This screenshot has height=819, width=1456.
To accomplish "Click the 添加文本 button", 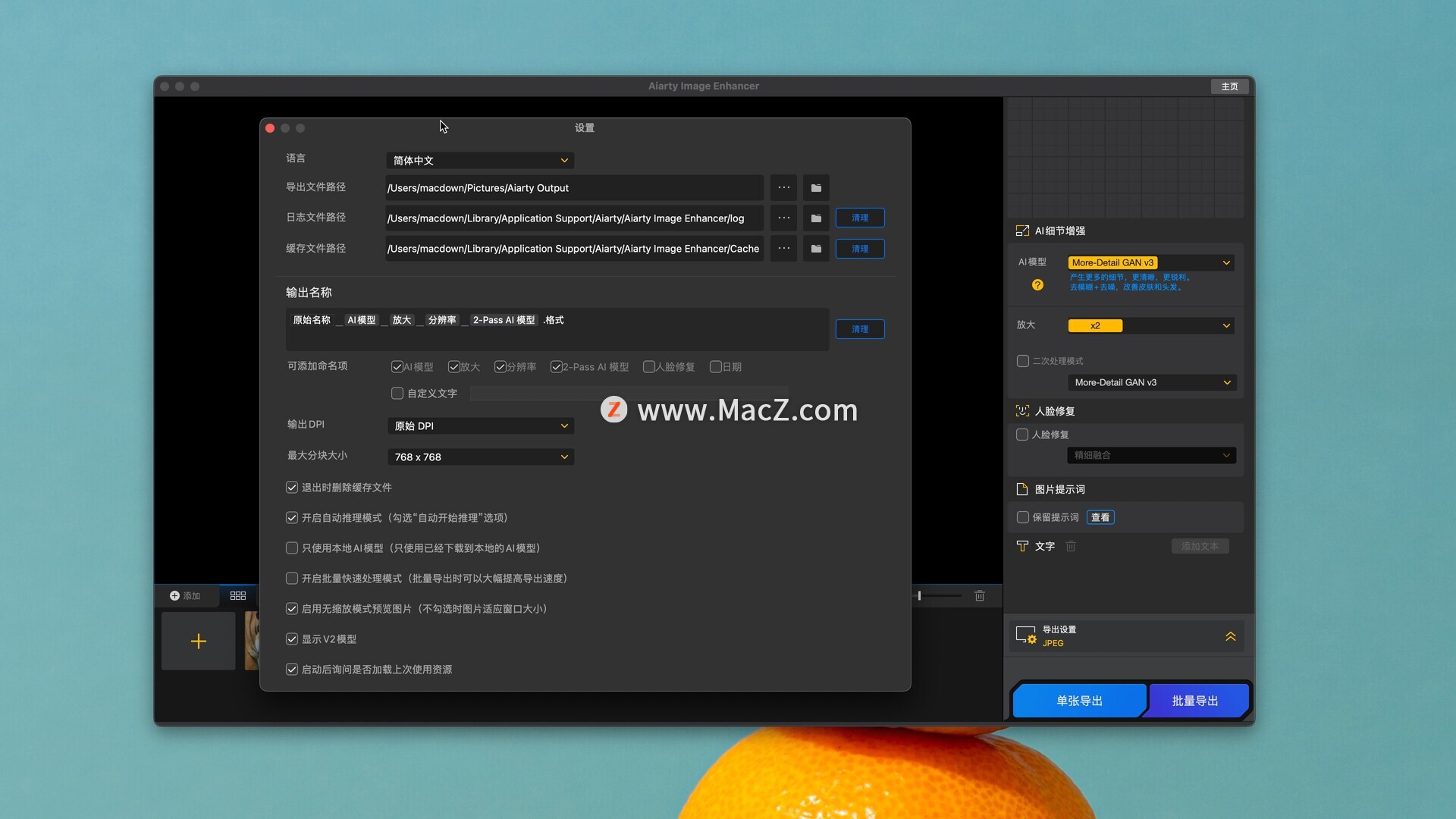I will pyautogui.click(x=1200, y=547).
